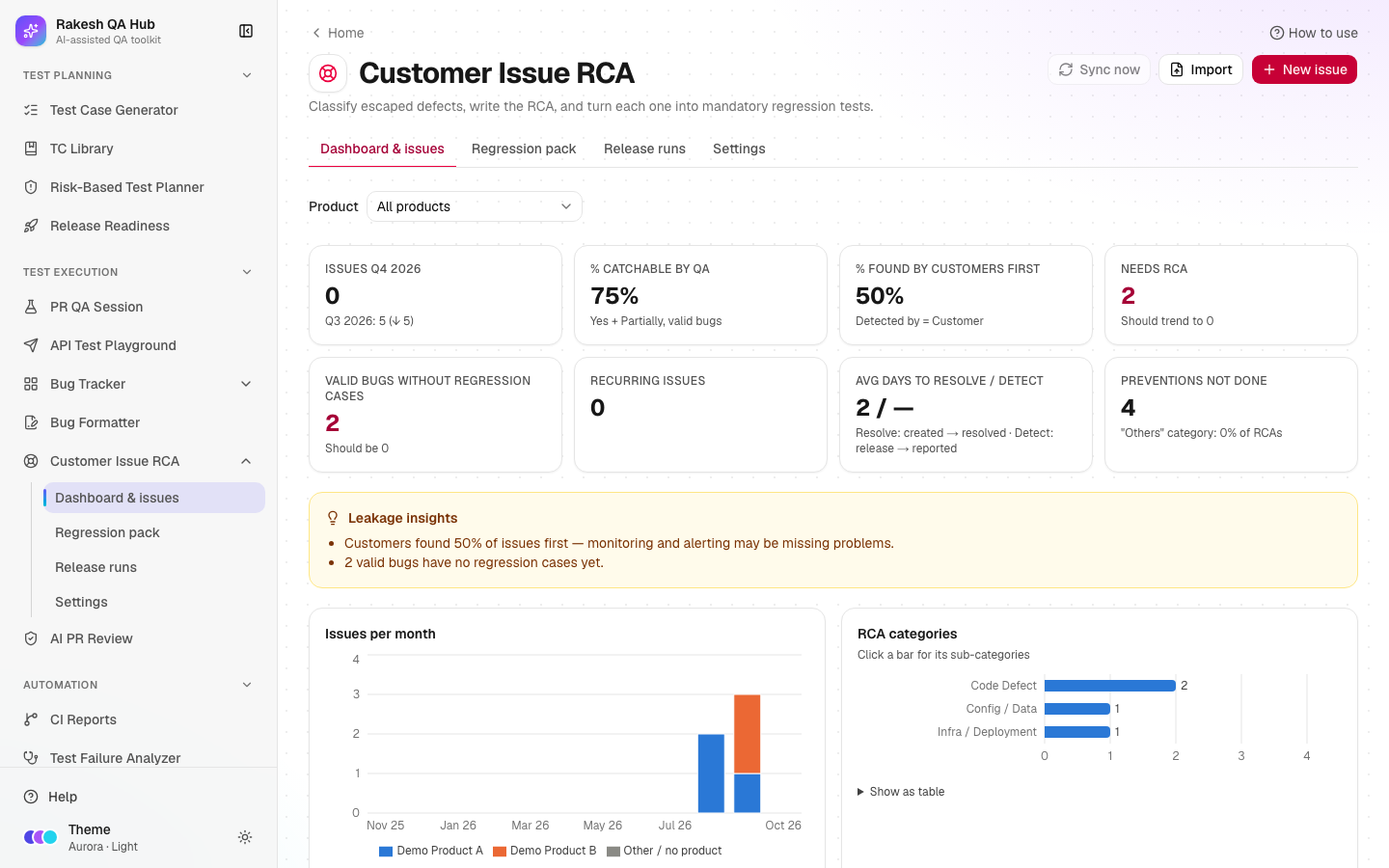Click the Help question-mark icon

pos(31,797)
